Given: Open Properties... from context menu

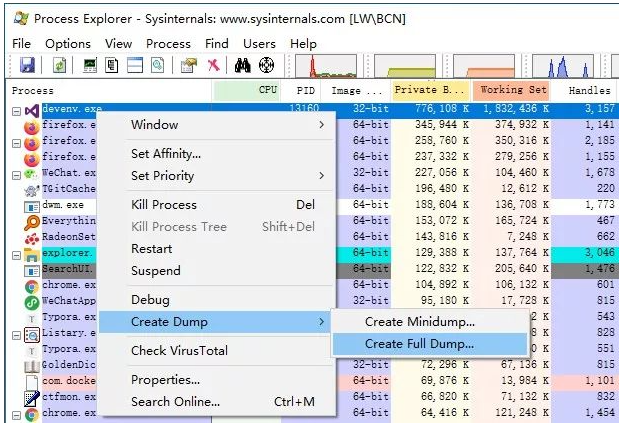Looking at the screenshot, I should tap(217, 380).
